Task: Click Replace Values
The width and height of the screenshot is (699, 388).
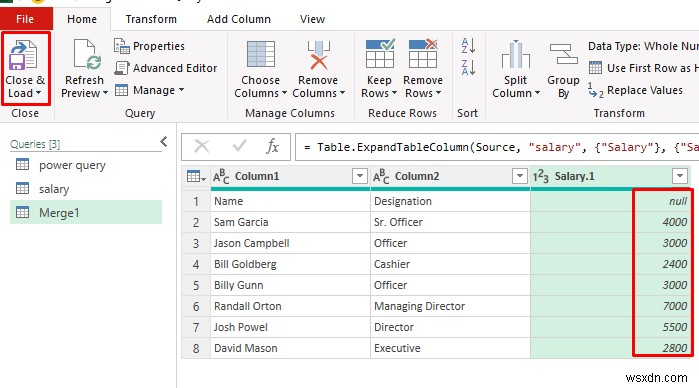Action: coord(635,90)
